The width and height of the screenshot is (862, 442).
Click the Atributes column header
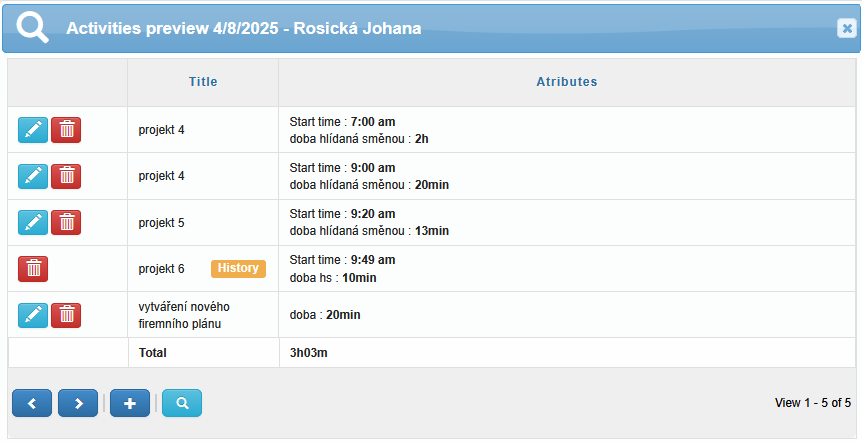pos(567,82)
